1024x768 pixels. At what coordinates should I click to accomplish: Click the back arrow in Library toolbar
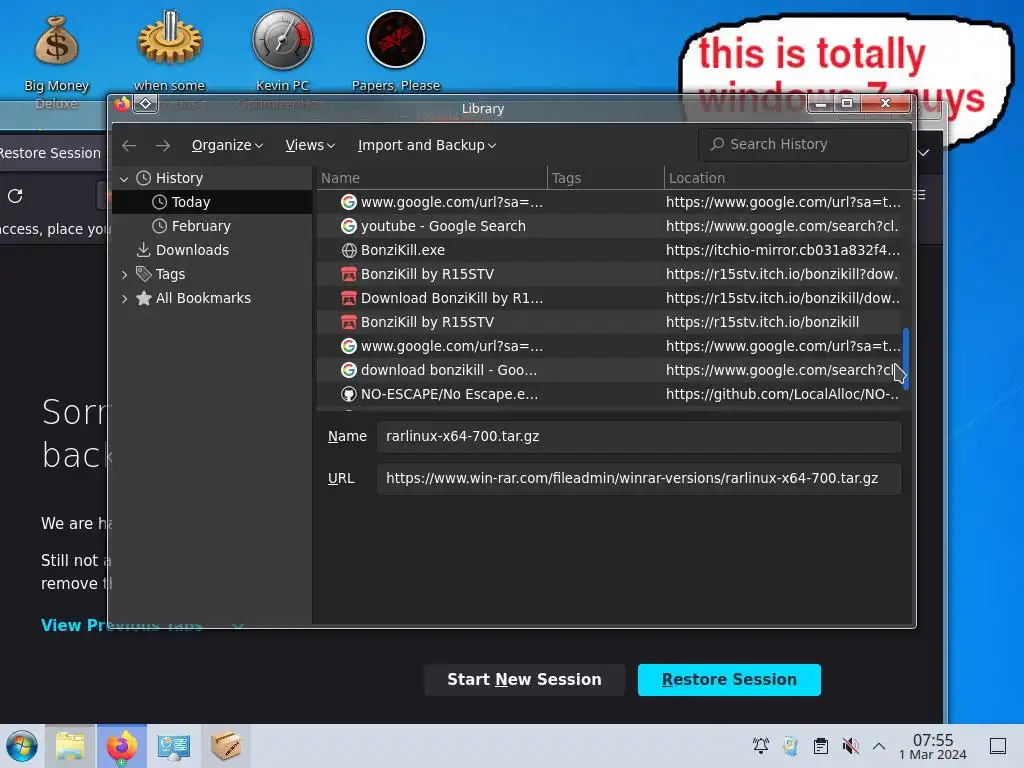pyautogui.click(x=129, y=145)
